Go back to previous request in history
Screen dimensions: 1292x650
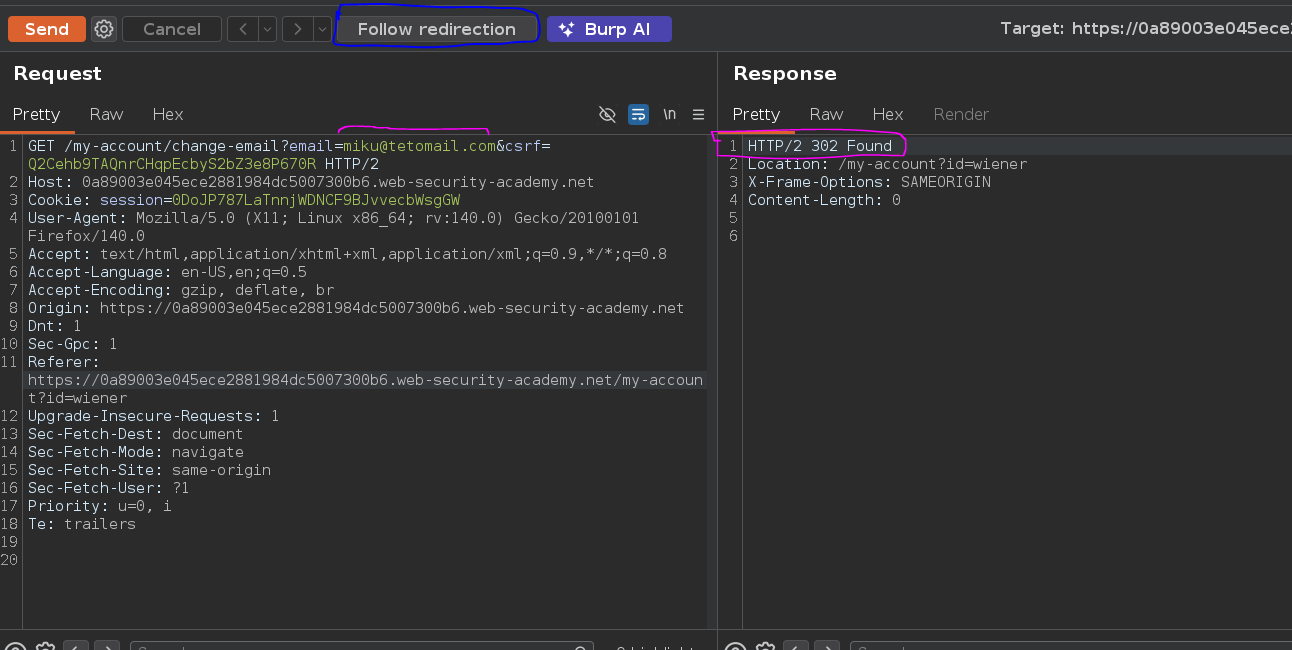tap(243, 29)
